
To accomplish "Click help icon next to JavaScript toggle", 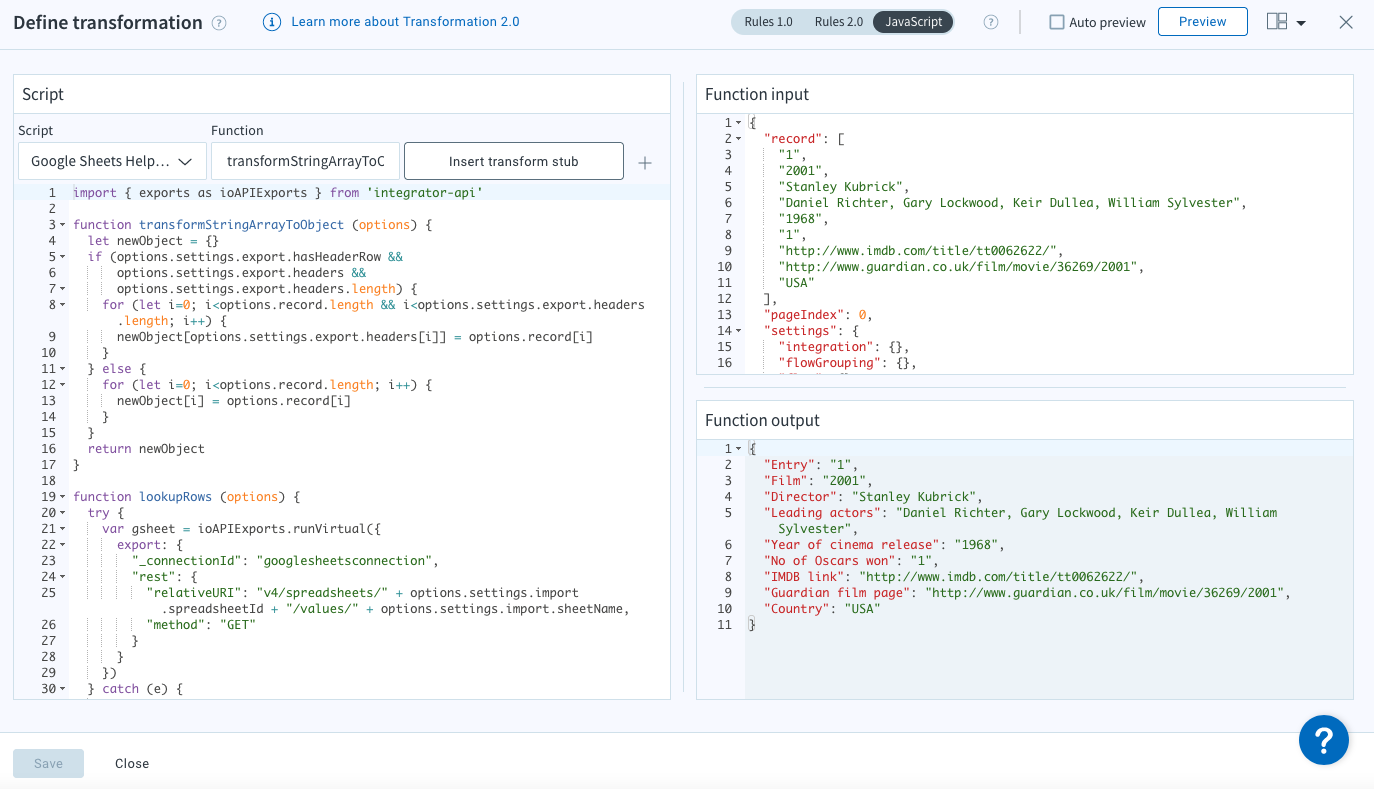I will click(990, 22).
